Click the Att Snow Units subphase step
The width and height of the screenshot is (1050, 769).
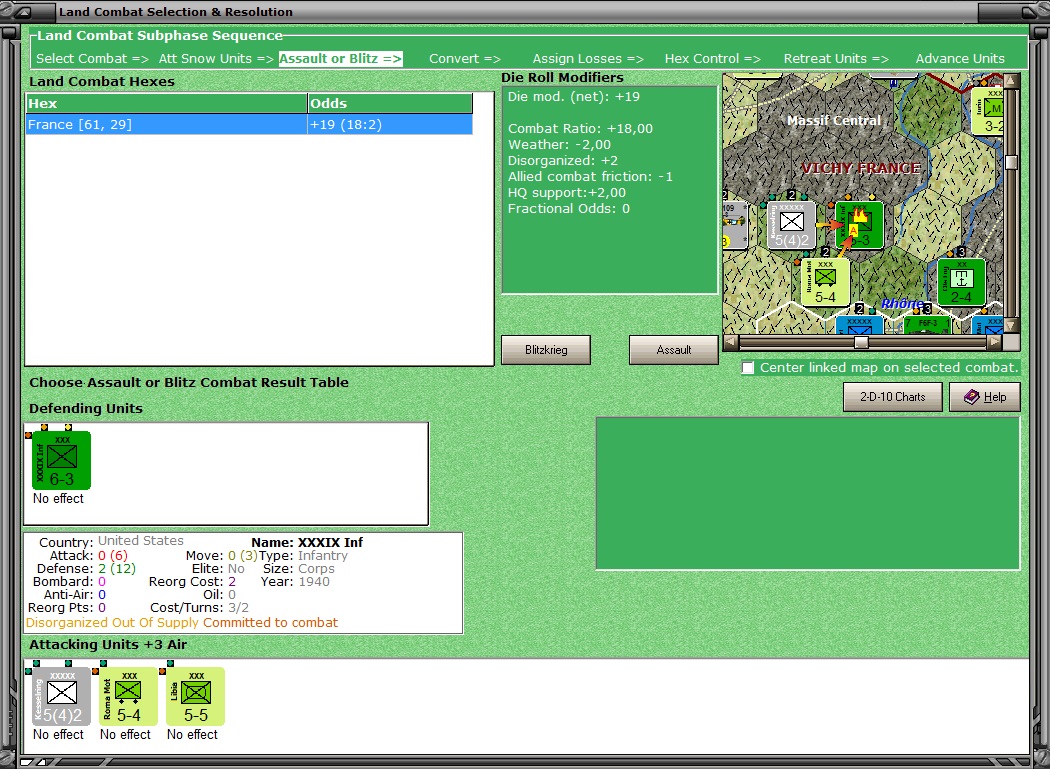pyautogui.click(x=216, y=58)
